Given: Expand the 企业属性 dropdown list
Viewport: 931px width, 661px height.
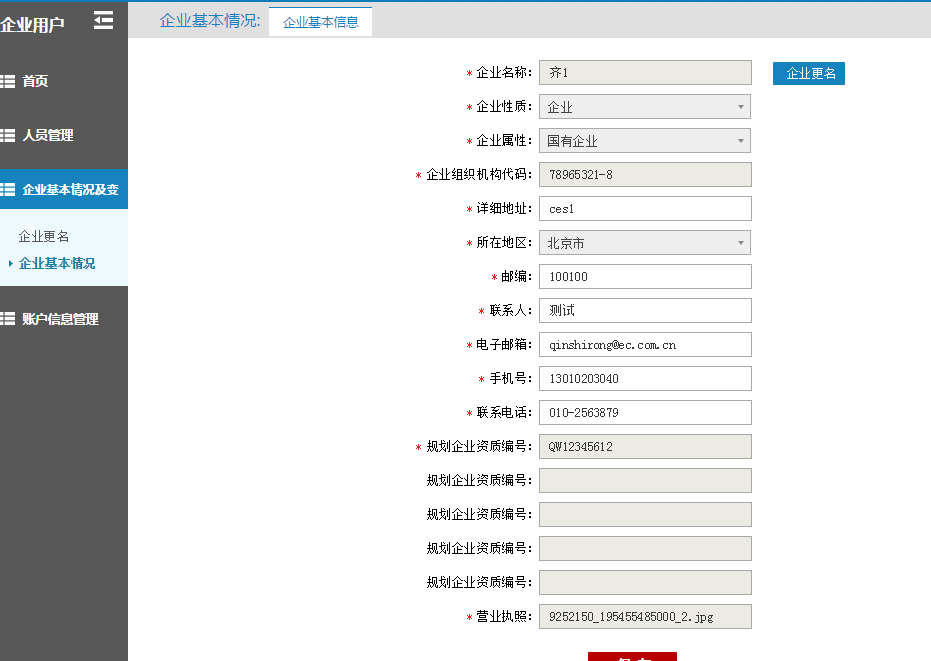Looking at the screenshot, I should pos(644,141).
